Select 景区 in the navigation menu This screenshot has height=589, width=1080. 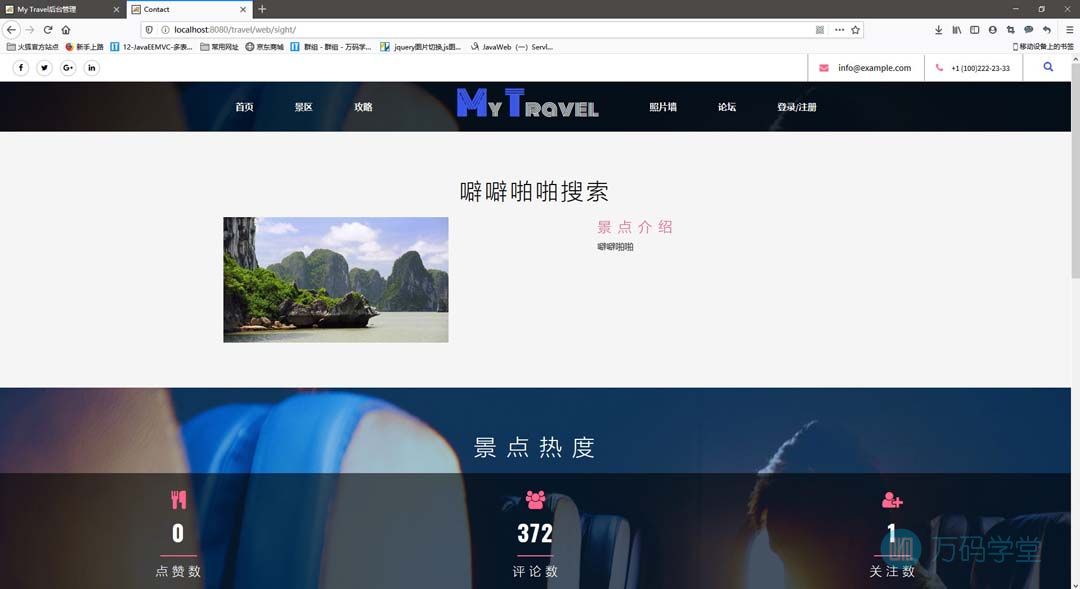pyautogui.click(x=303, y=107)
